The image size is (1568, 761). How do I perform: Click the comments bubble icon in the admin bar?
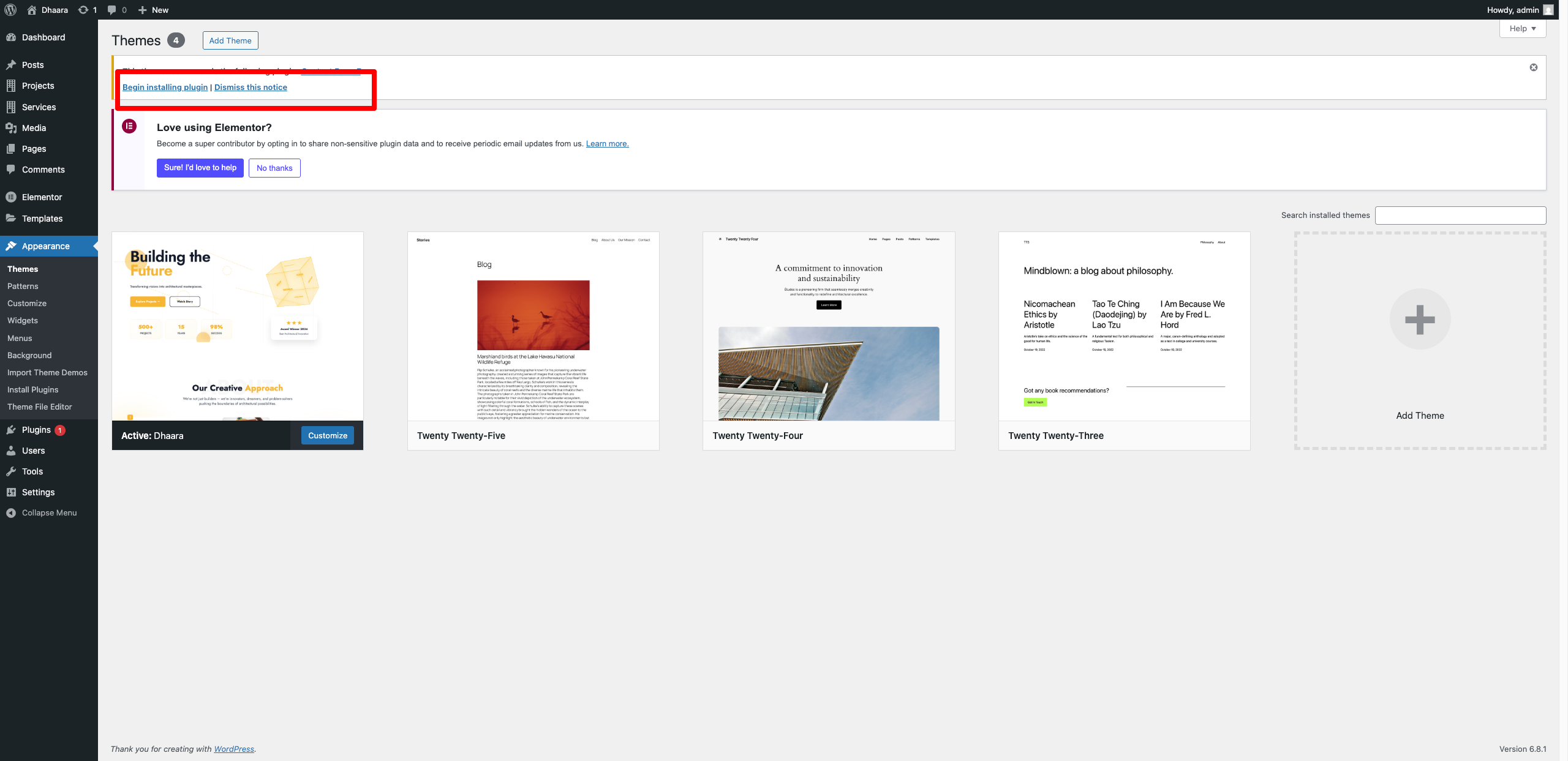[113, 10]
